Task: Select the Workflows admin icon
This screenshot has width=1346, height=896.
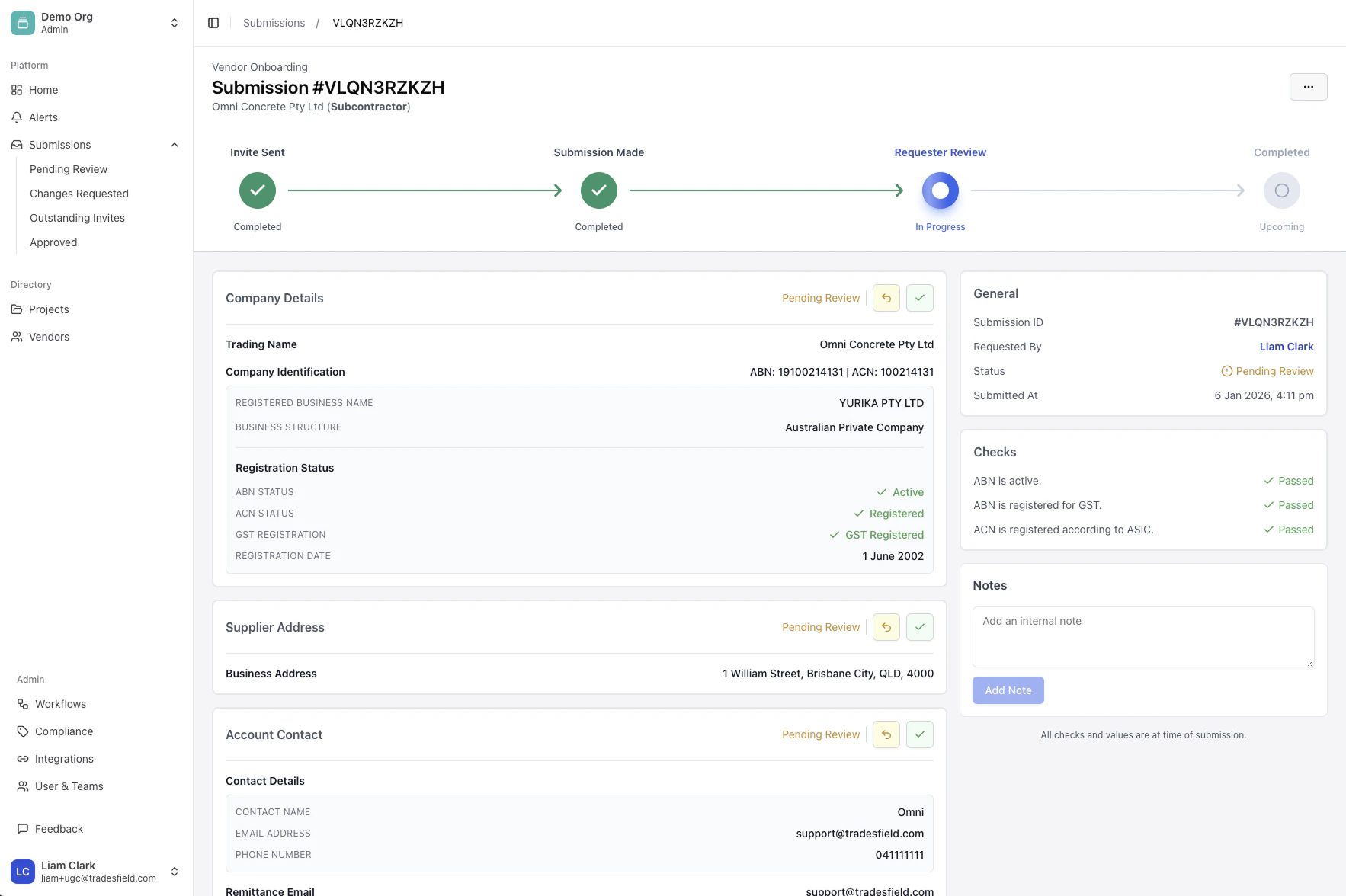Action: tap(22, 703)
